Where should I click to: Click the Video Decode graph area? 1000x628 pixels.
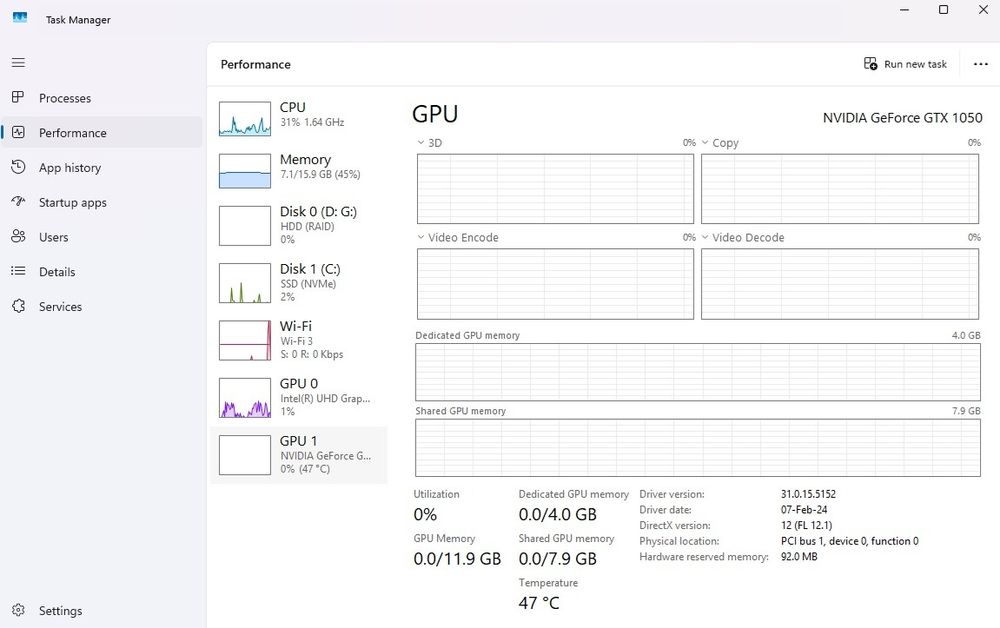pos(840,284)
